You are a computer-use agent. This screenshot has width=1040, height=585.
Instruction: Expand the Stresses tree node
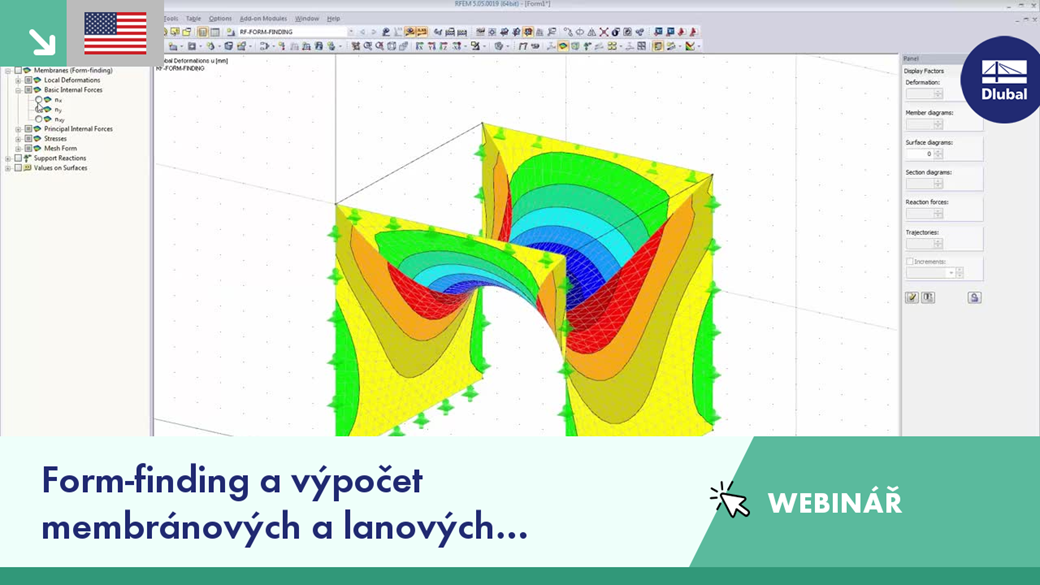[x=19, y=139]
